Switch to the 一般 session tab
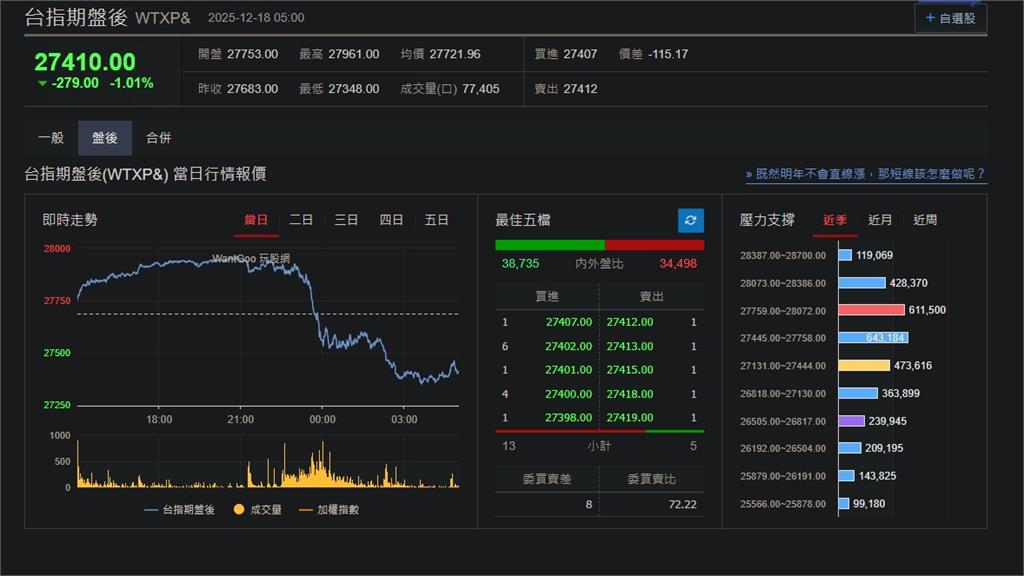The width and height of the screenshot is (1024, 576). pos(51,138)
